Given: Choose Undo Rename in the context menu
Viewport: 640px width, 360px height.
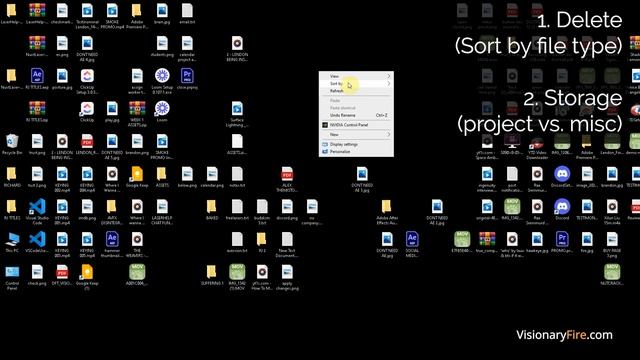Looking at the screenshot, I should [x=356, y=115].
